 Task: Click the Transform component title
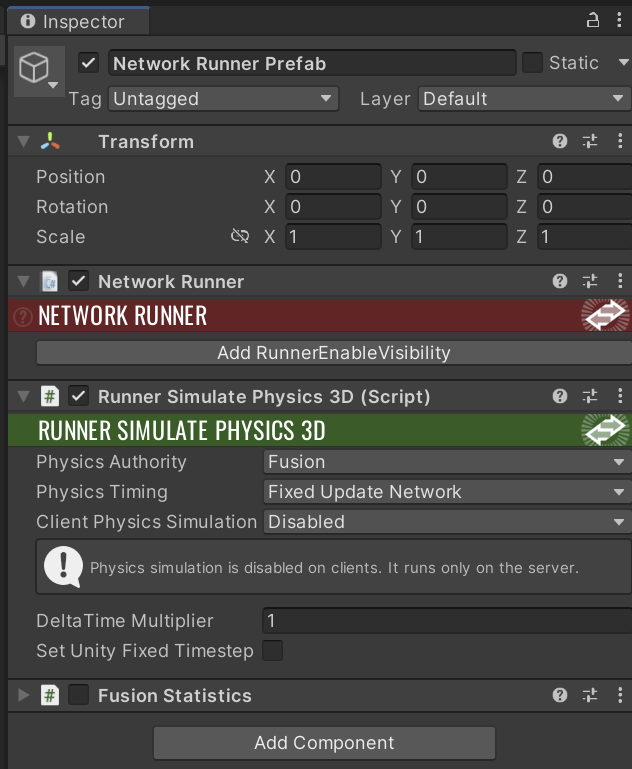[x=146, y=142]
